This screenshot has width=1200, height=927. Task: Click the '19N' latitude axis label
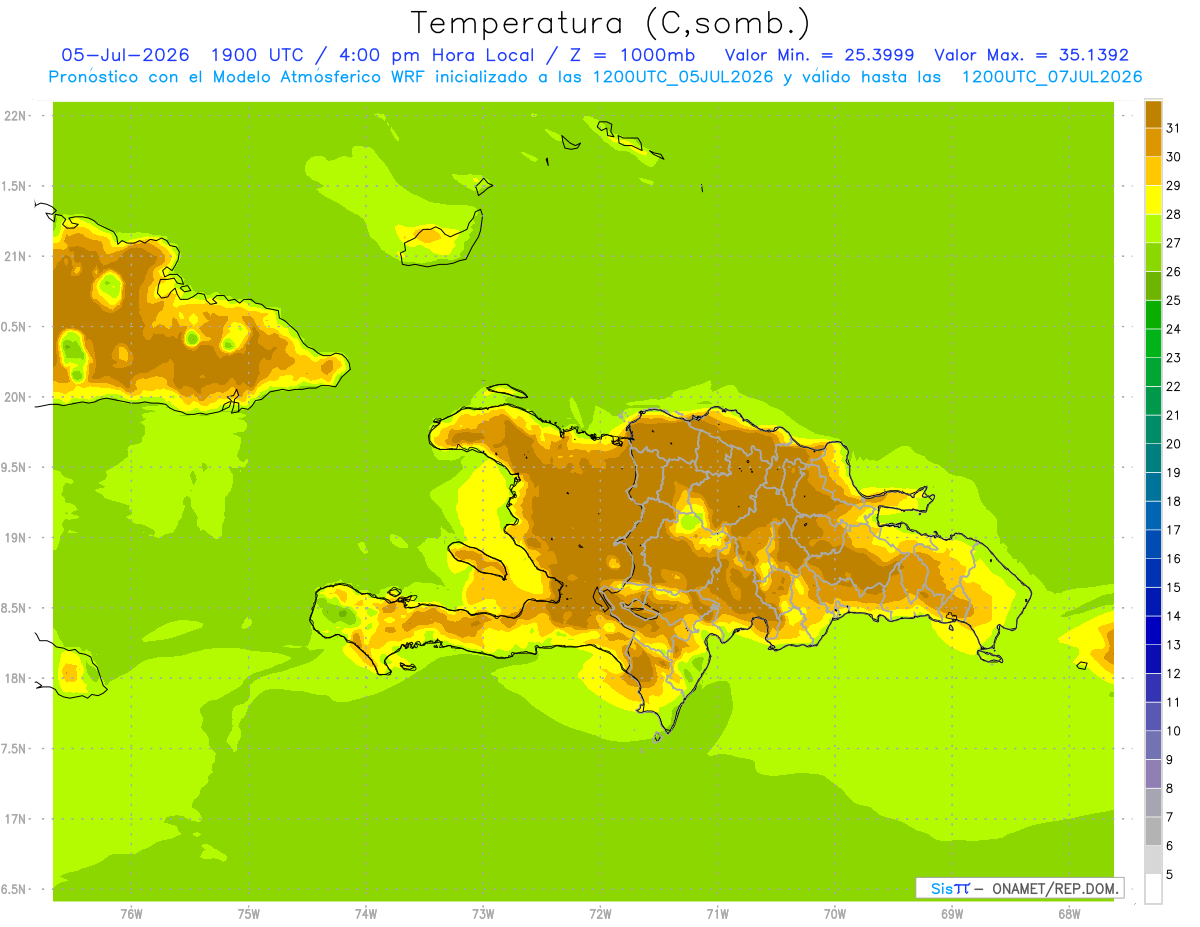[x=15, y=538]
